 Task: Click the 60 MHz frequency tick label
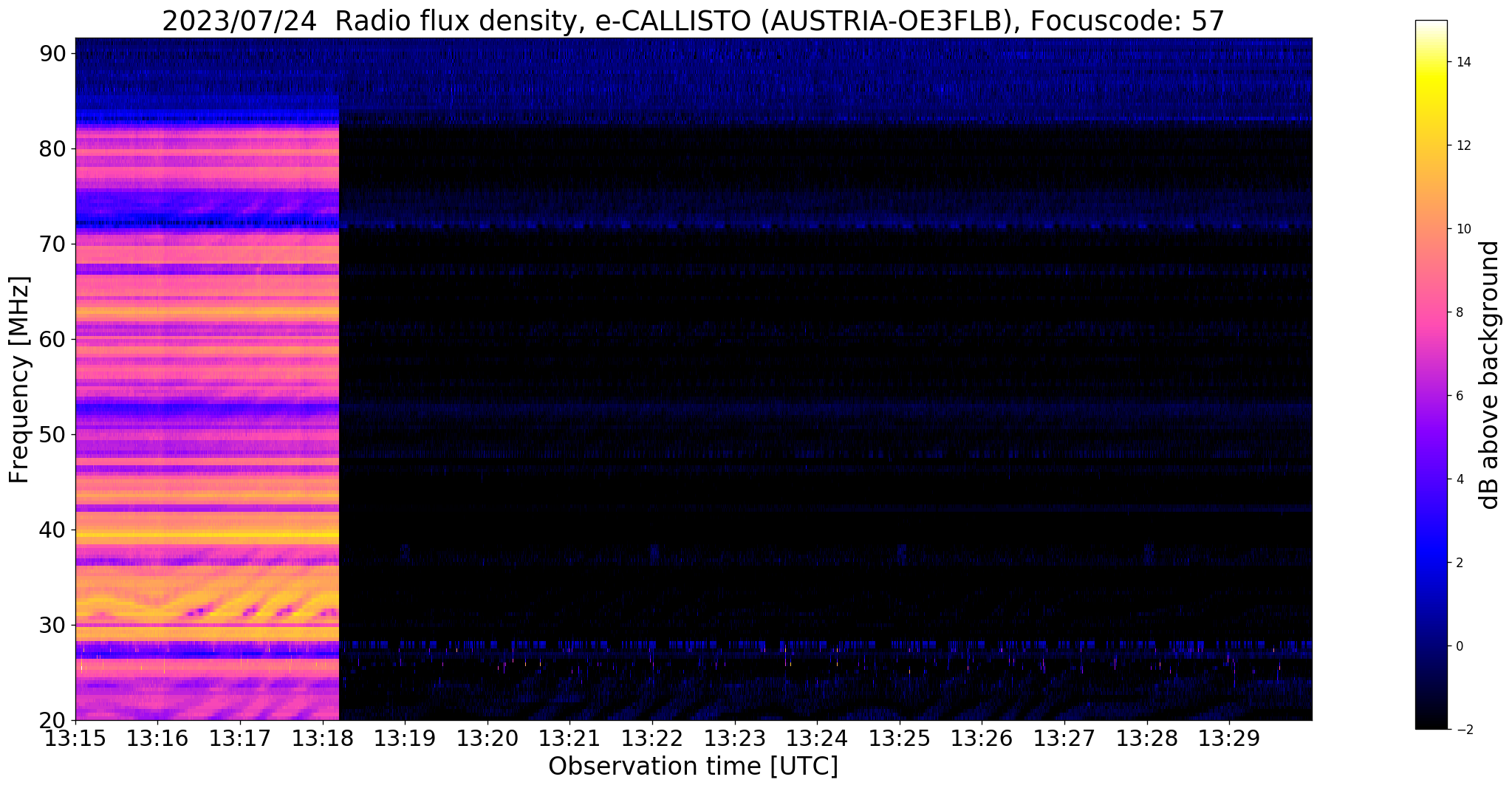click(53, 339)
